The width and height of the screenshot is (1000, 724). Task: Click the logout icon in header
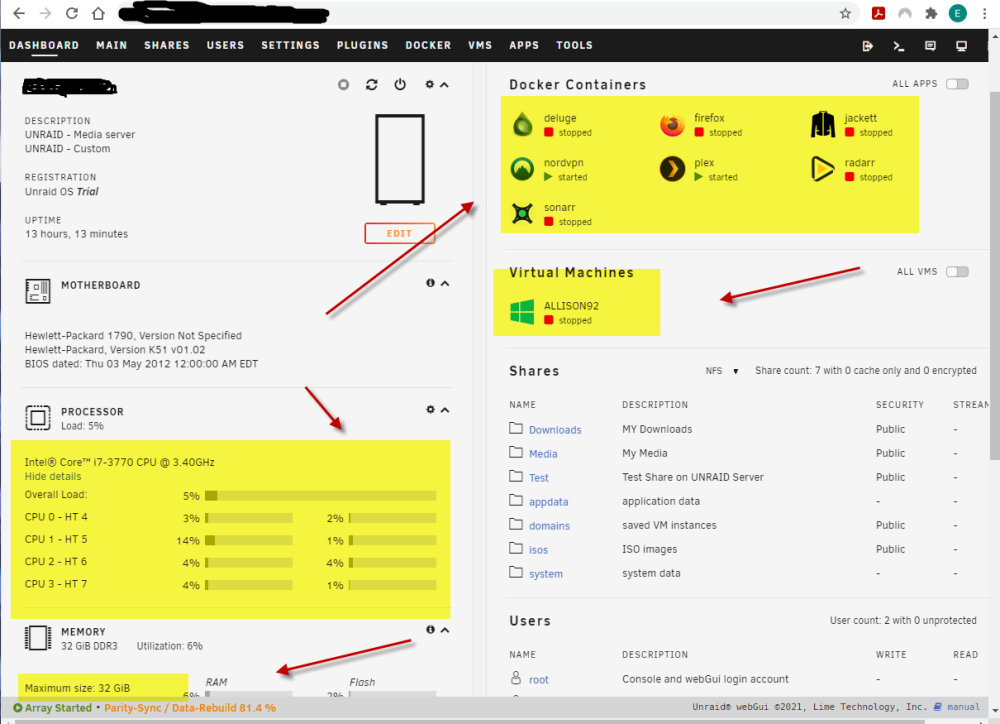[x=867, y=46]
